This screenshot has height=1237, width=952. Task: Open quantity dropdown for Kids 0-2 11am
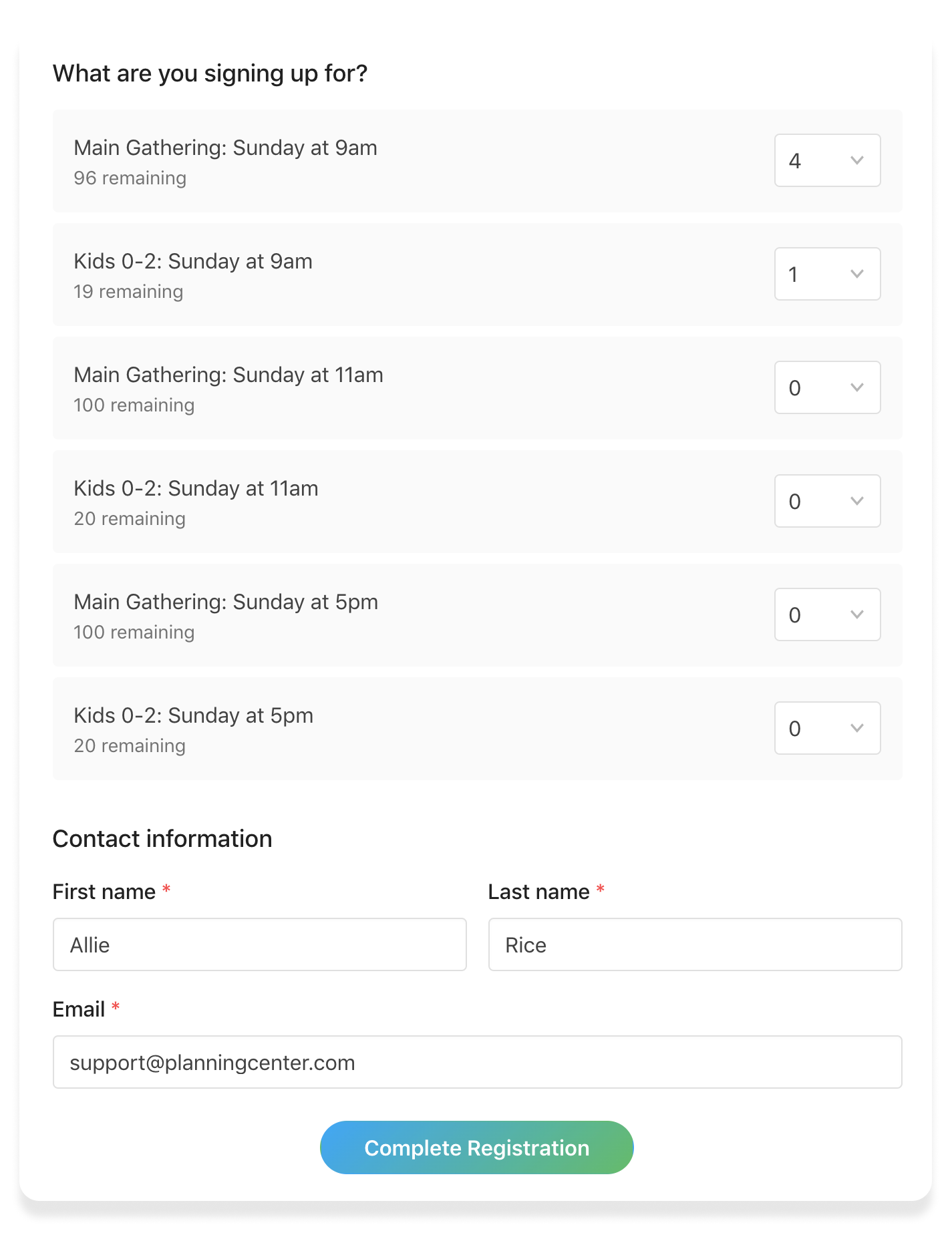click(x=826, y=501)
